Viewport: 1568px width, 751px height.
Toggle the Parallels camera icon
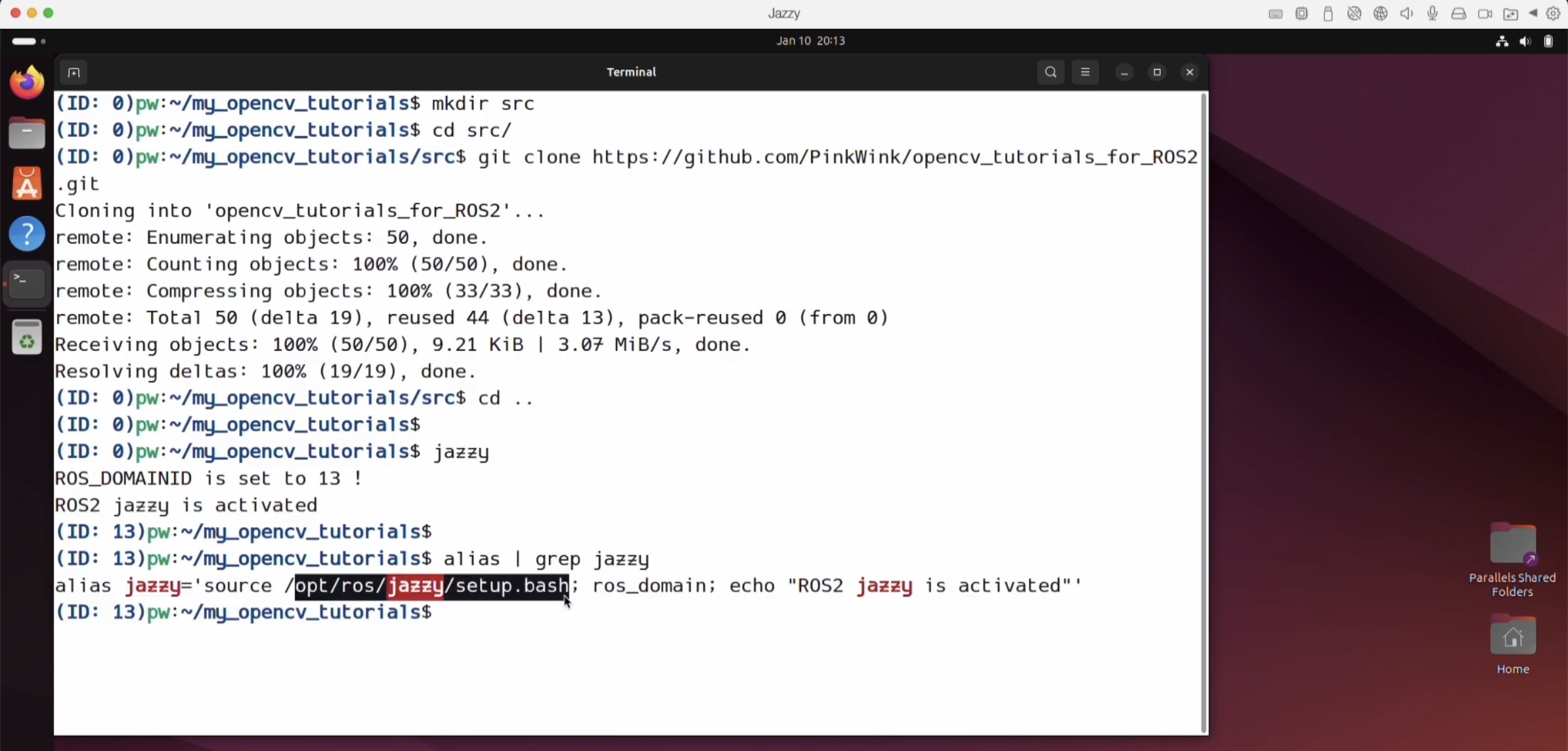[x=1484, y=14]
